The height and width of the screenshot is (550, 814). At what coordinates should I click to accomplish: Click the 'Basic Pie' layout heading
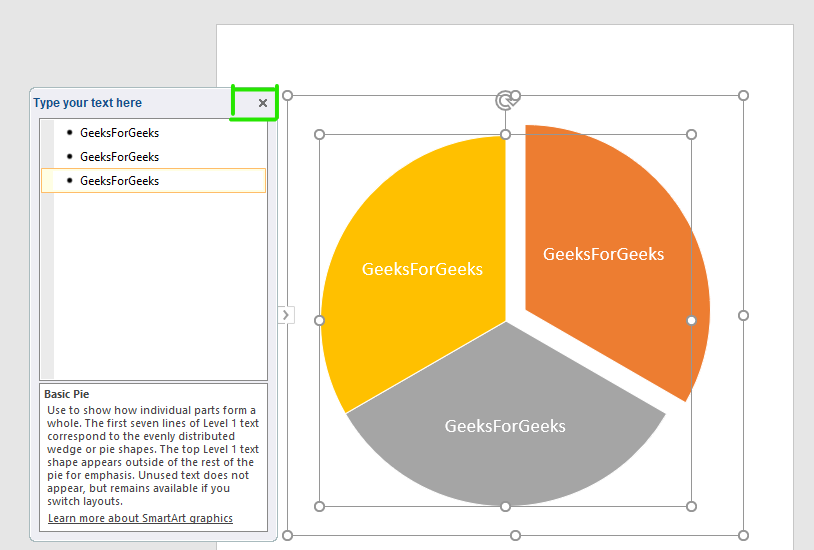pyautogui.click(x=67, y=394)
